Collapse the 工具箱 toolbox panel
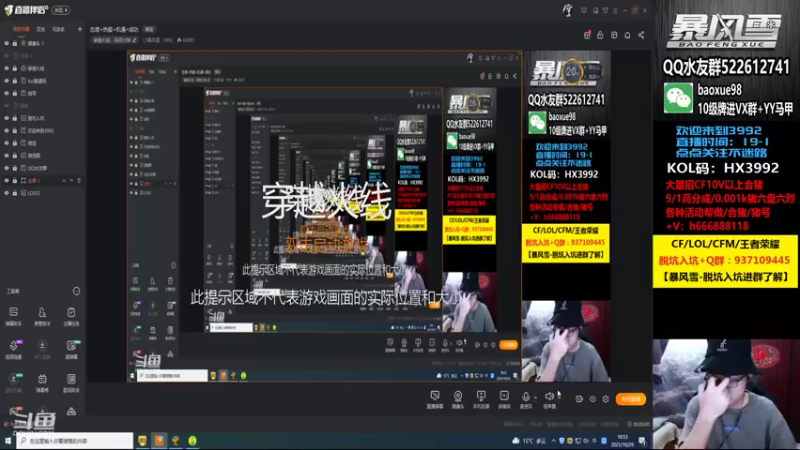This screenshot has height=450, width=800. coord(76,291)
